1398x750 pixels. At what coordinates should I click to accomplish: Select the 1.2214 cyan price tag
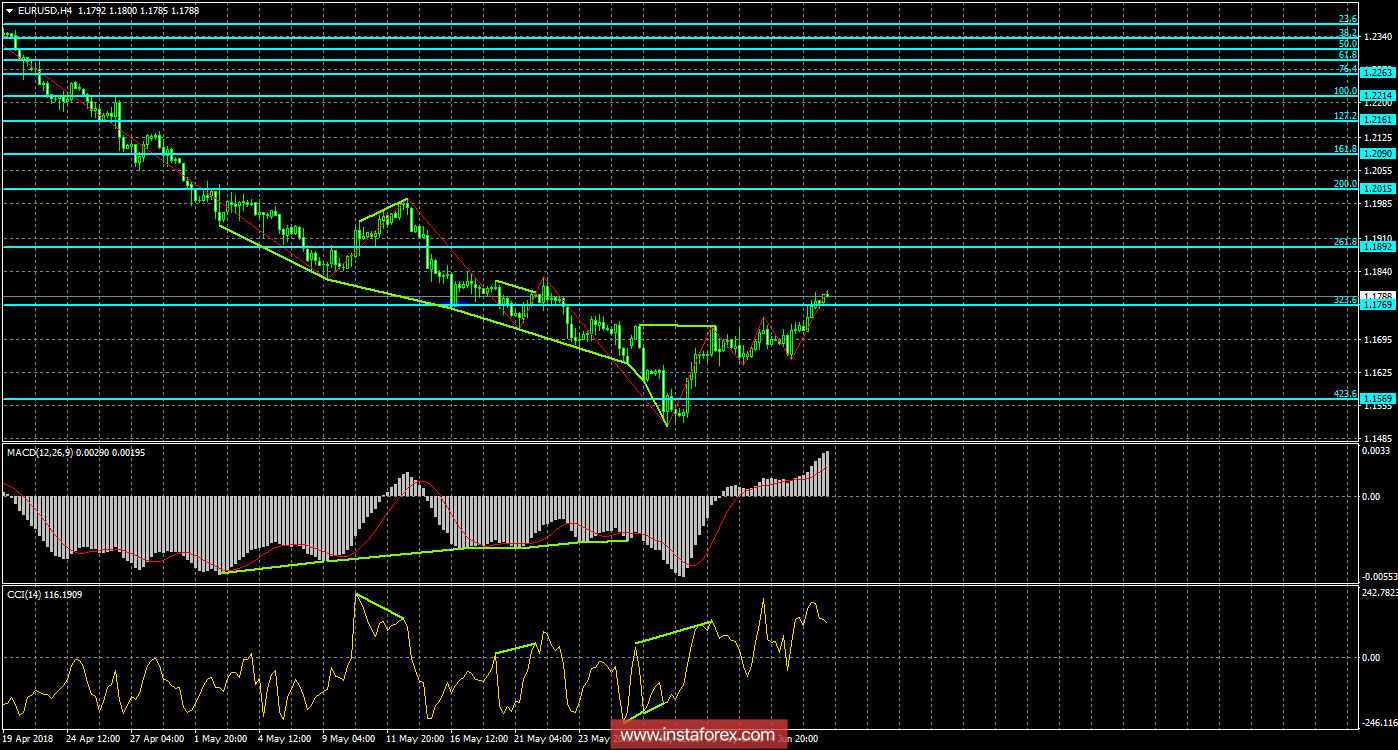coord(1378,96)
